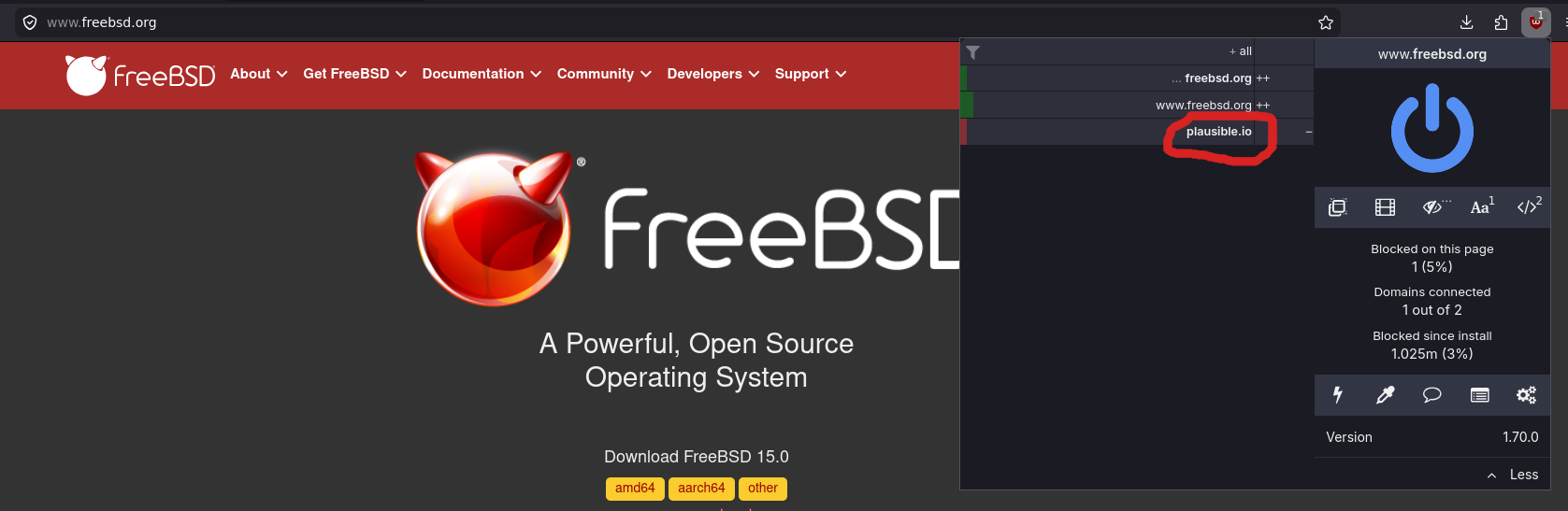Click the large FreeBSD daemon orb image
Screen dimensions: 1568x511
click(494, 228)
